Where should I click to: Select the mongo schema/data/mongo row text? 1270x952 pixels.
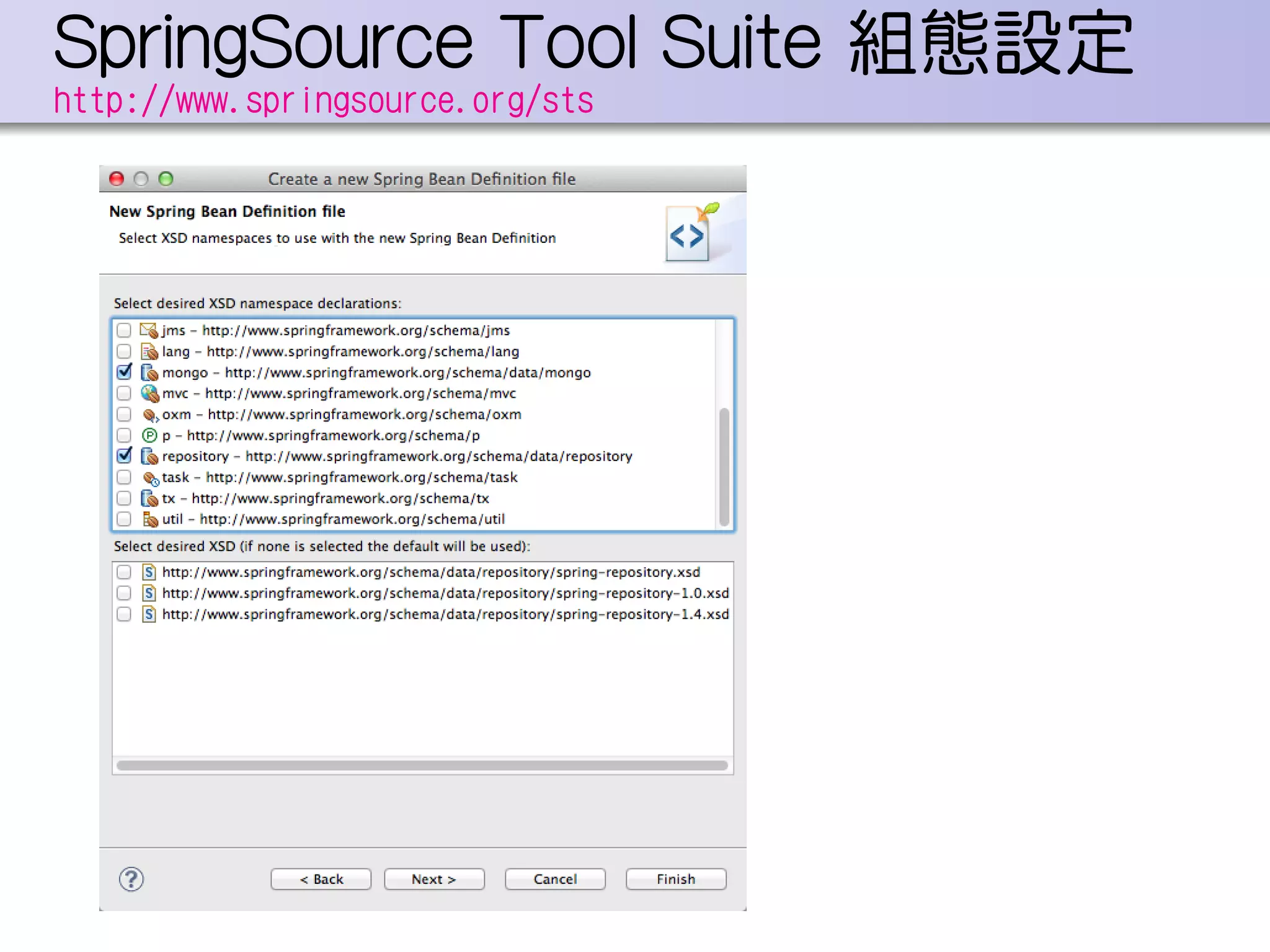(x=376, y=372)
